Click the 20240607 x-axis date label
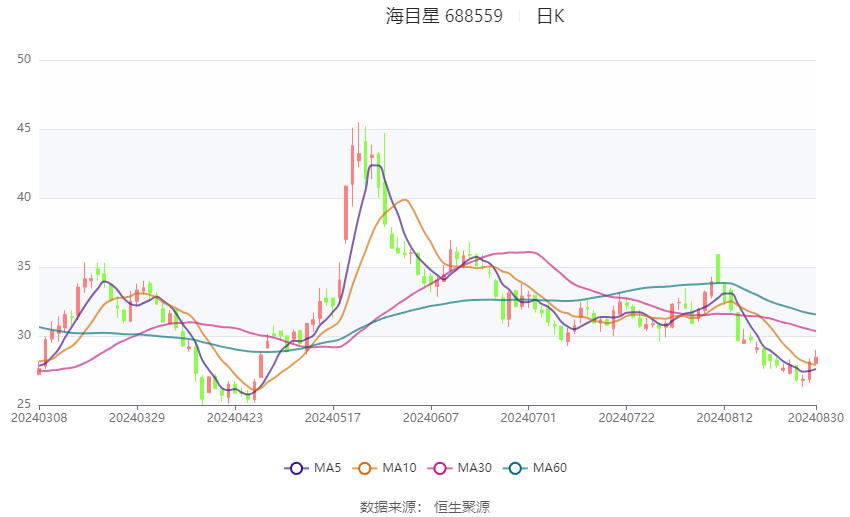 pos(430,418)
